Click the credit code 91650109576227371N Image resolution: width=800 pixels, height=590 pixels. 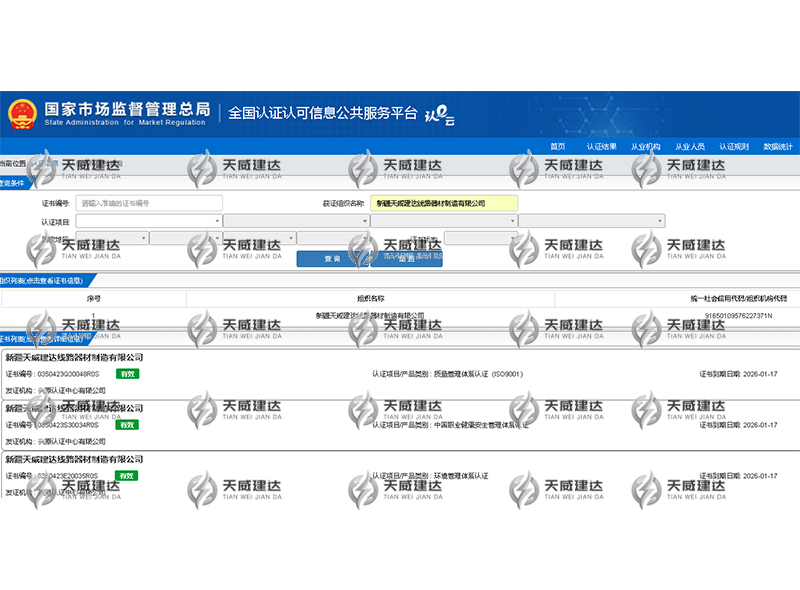[x=738, y=316]
